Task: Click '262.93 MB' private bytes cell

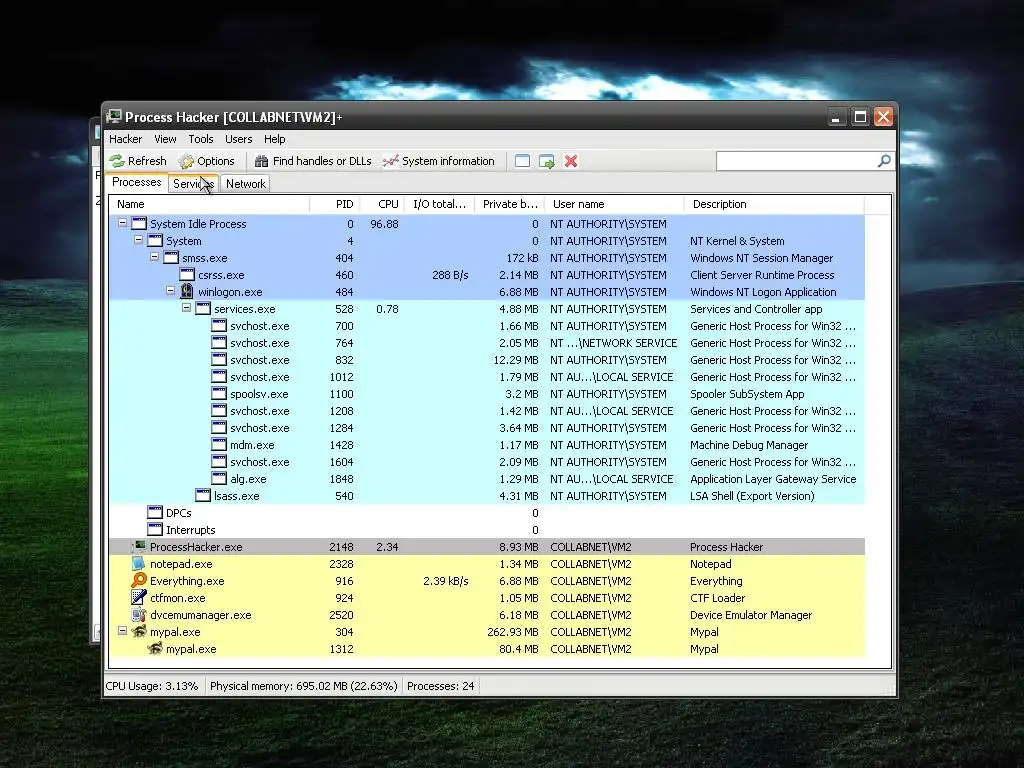Action: 513,632
